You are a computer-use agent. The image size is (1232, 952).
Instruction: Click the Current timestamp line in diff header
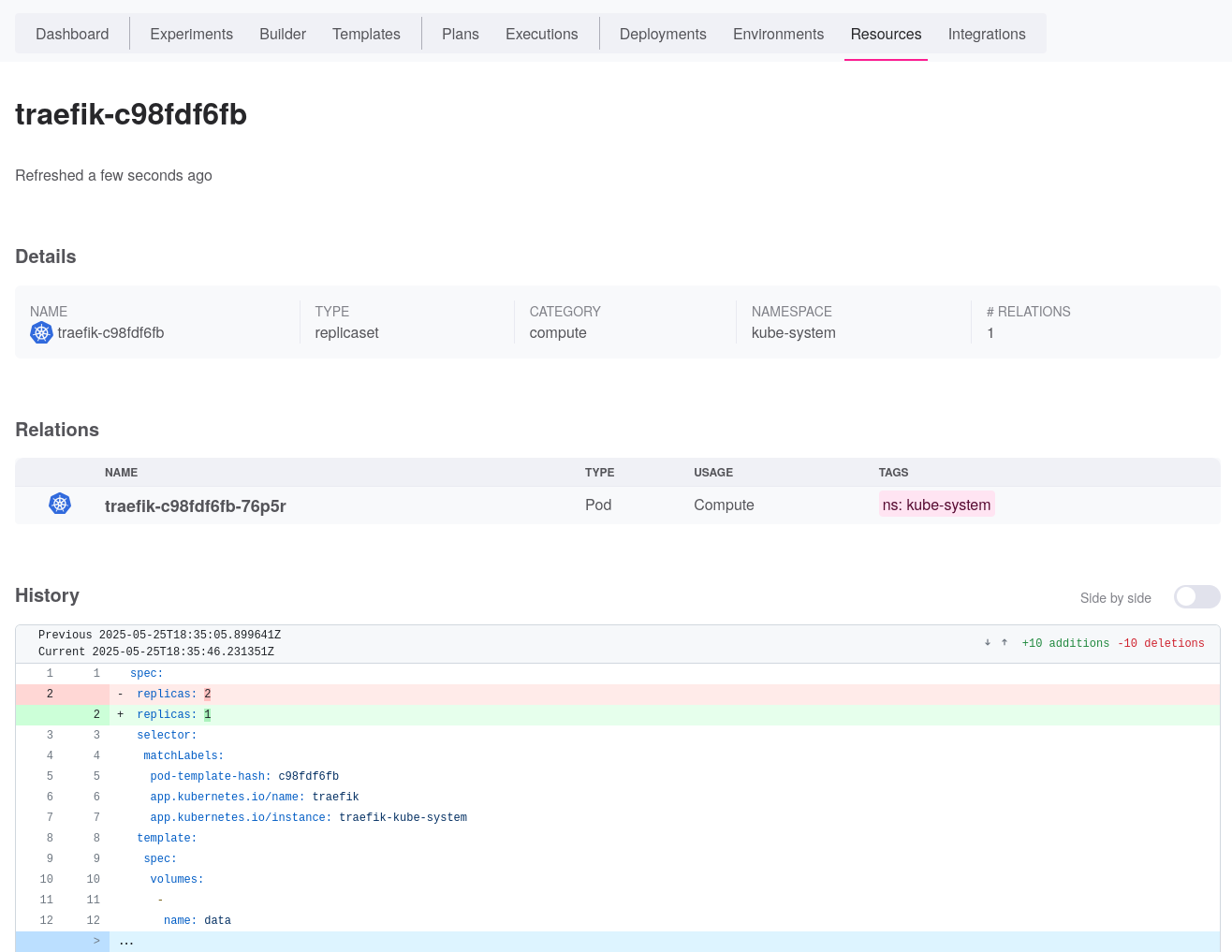(x=156, y=652)
